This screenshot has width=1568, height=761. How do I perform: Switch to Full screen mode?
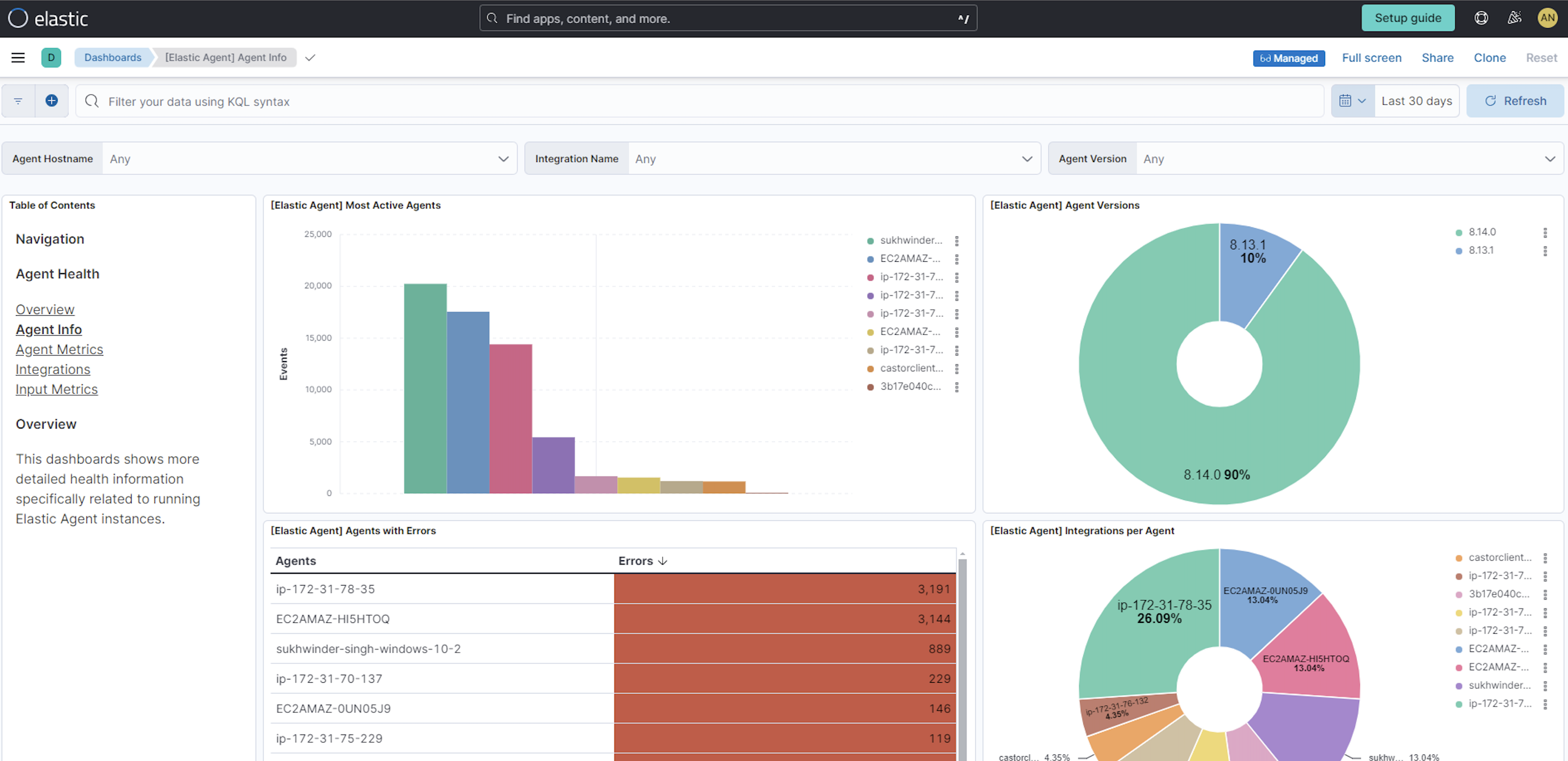pos(1372,58)
